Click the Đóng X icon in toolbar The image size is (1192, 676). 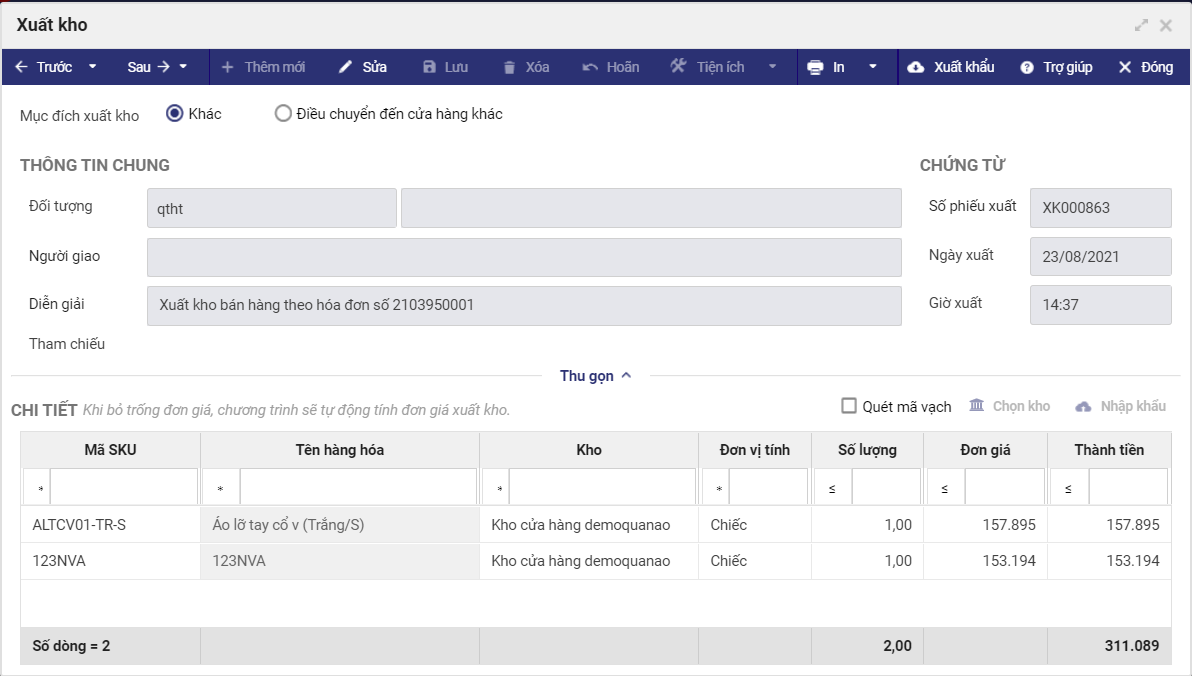tap(1125, 67)
